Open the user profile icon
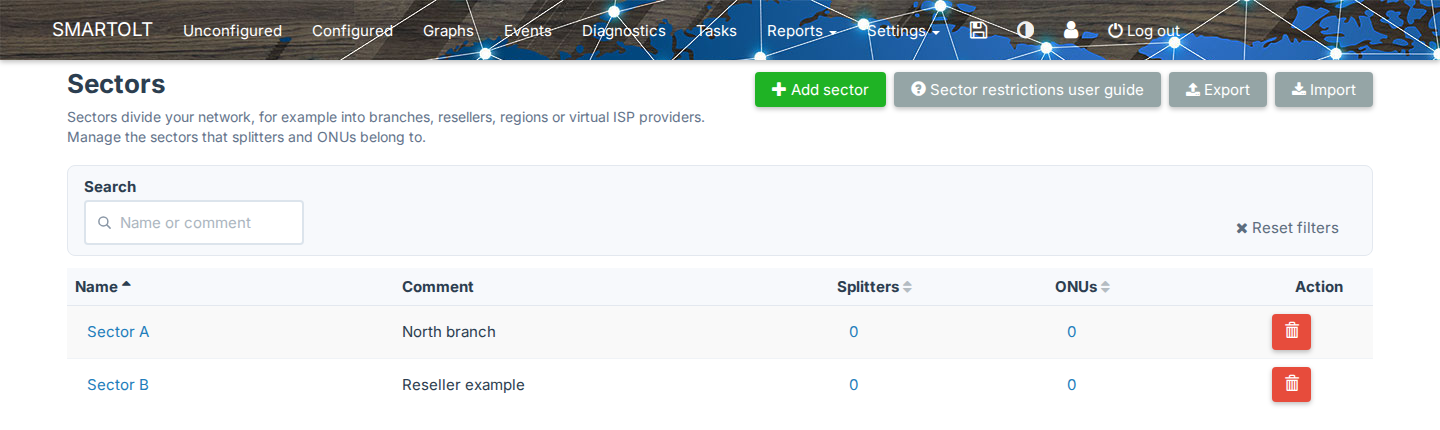This screenshot has height=430, width=1440. (x=1071, y=30)
